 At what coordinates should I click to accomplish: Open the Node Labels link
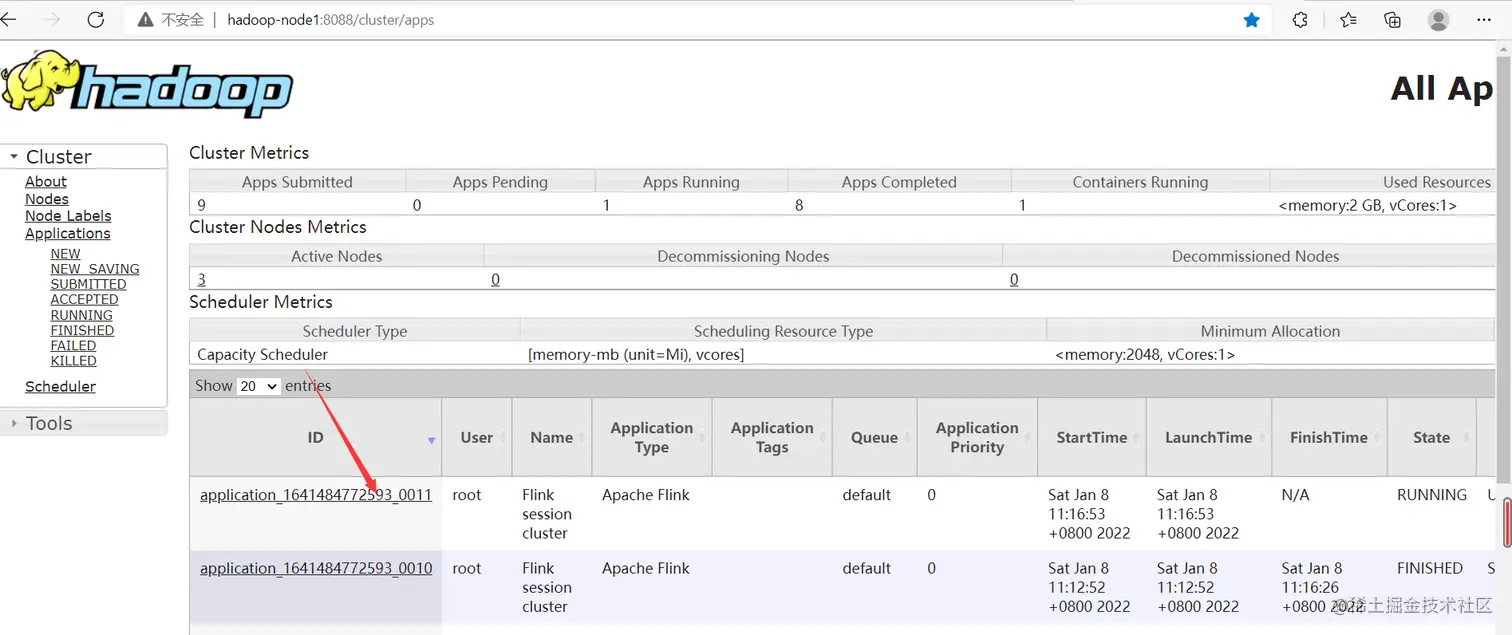tap(68, 216)
